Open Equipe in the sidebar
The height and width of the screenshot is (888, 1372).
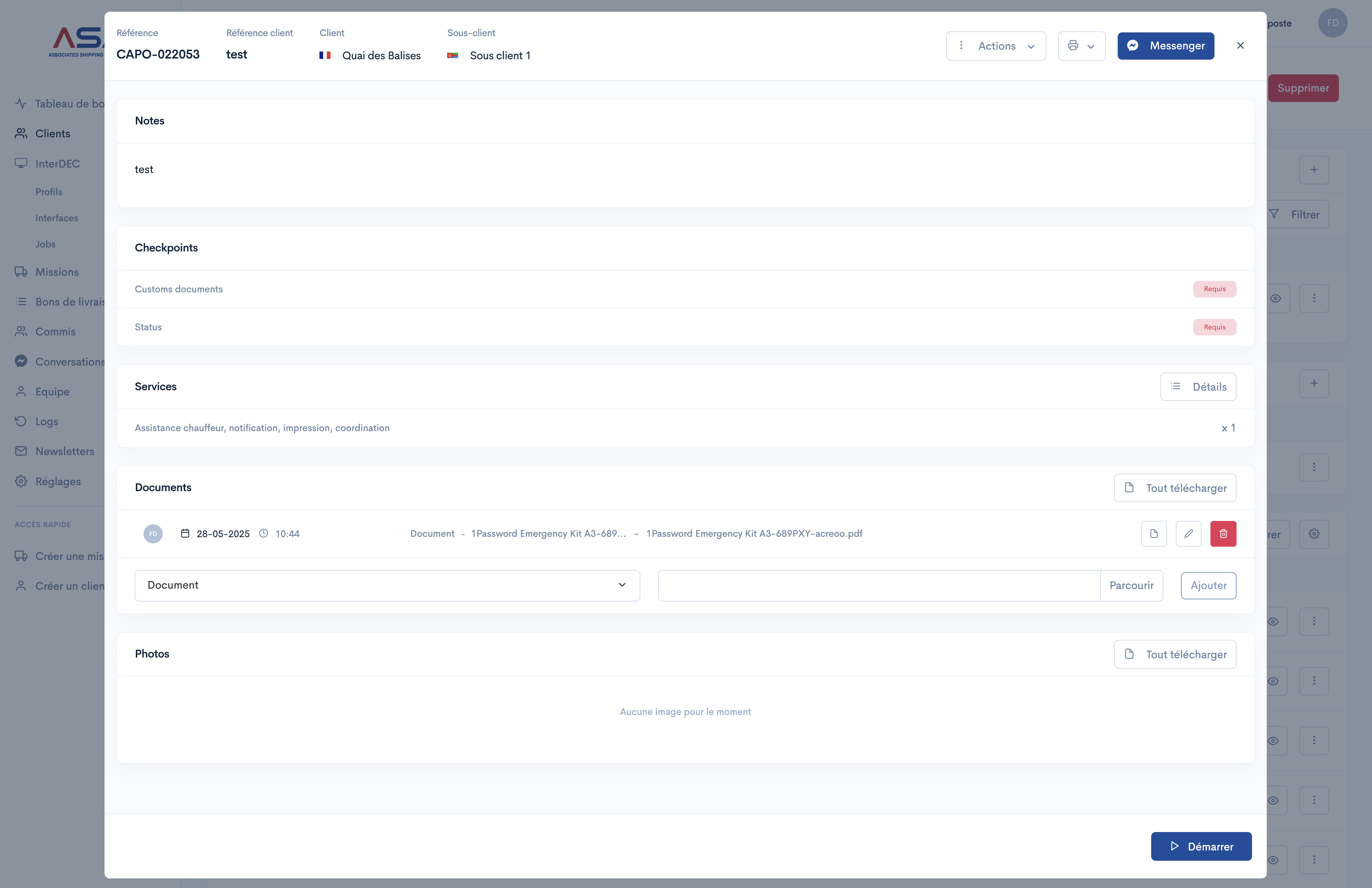pos(42,391)
